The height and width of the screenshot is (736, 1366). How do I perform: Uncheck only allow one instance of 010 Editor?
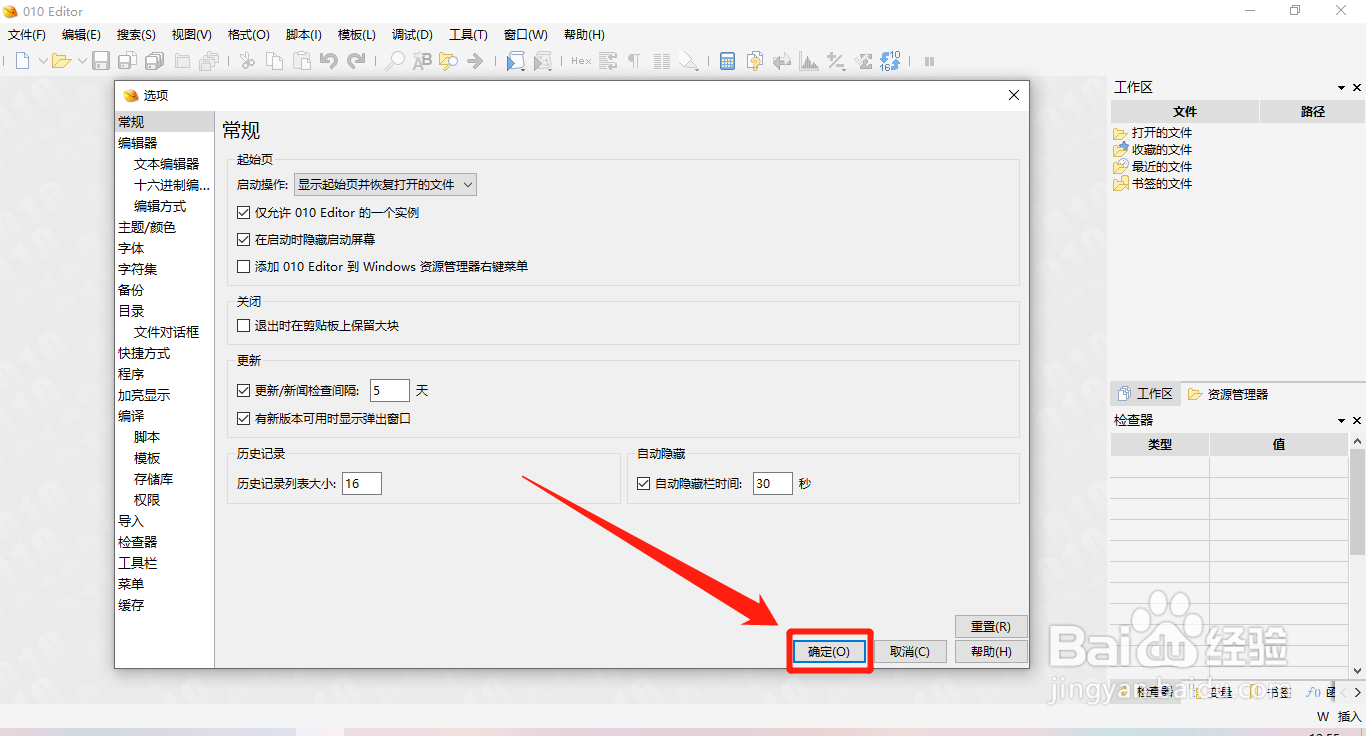coord(243,213)
